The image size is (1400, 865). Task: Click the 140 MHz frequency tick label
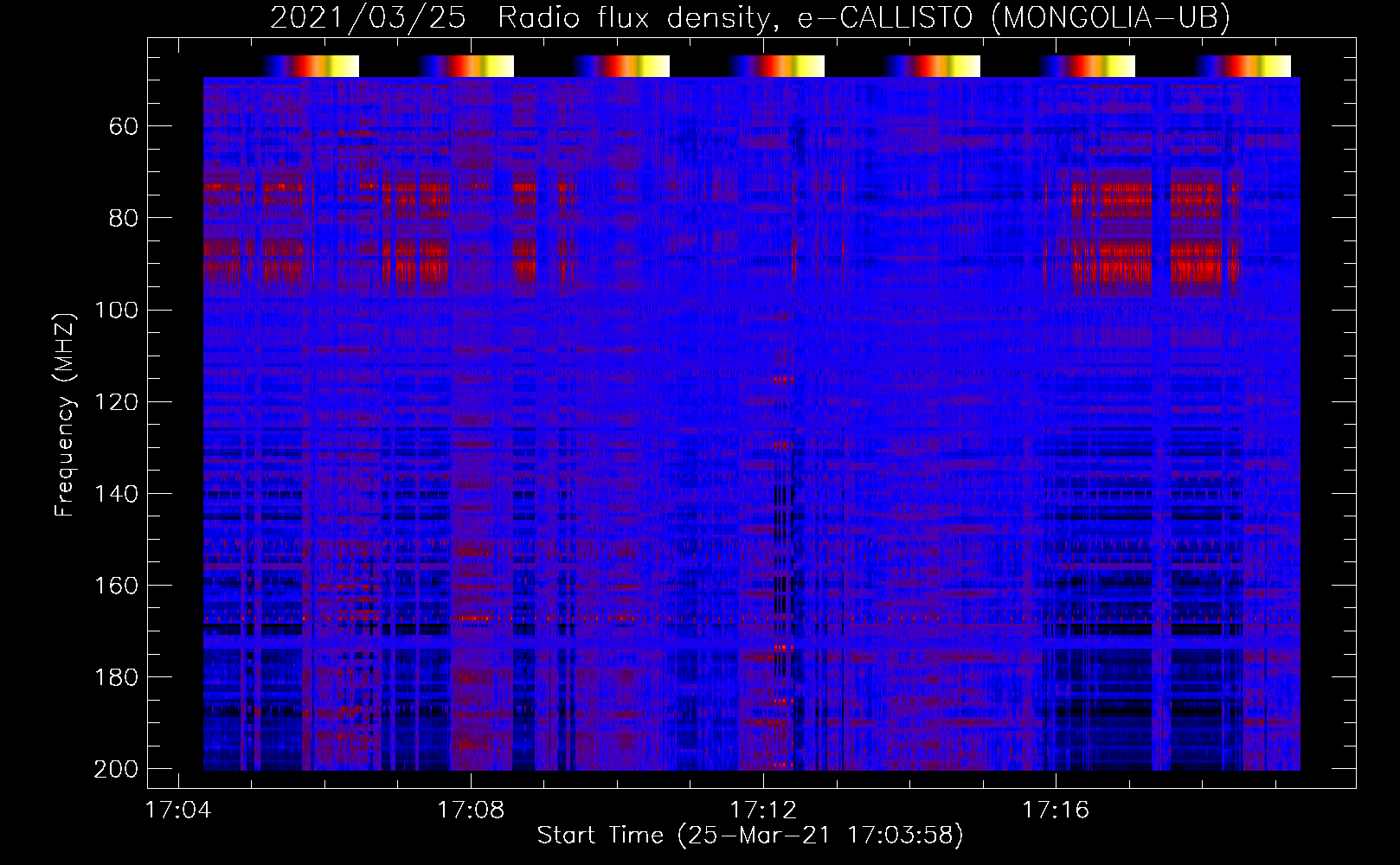(116, 494)
